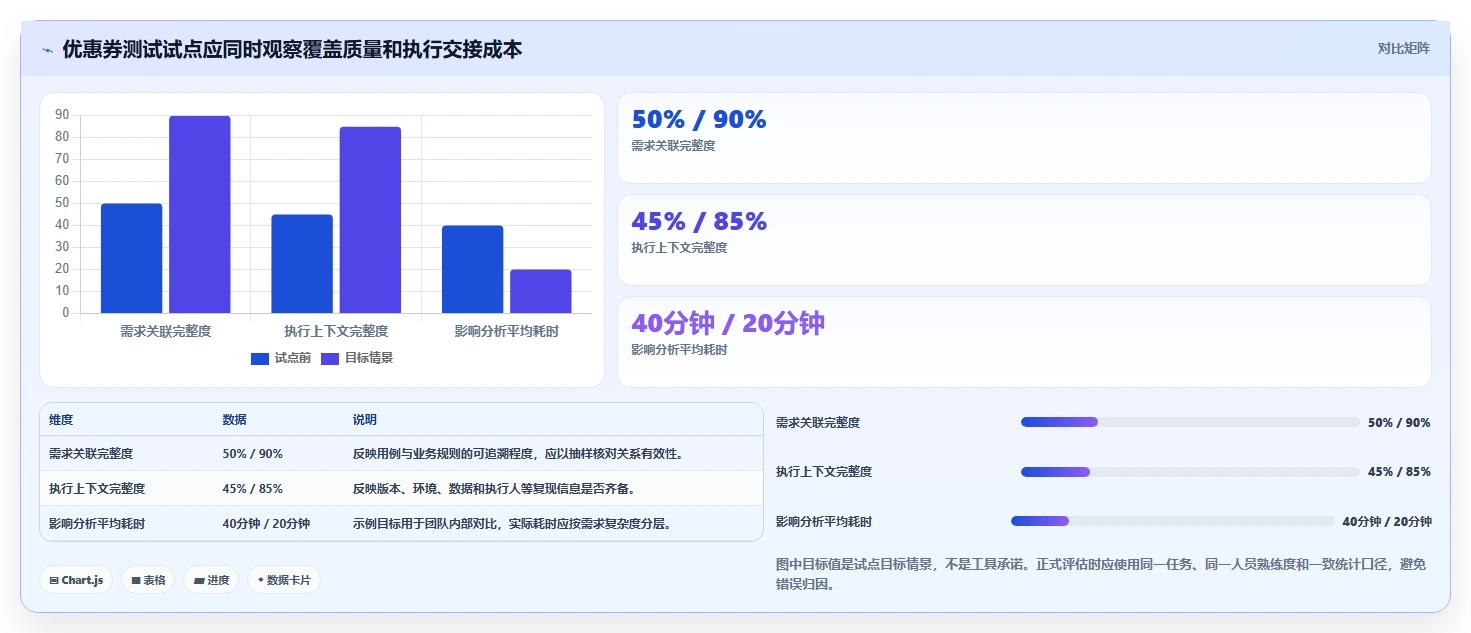Screen dimensions: 1471x633
Task: Click chart x-axis label 需求关联完整度
Action: [x=165, y=331]
